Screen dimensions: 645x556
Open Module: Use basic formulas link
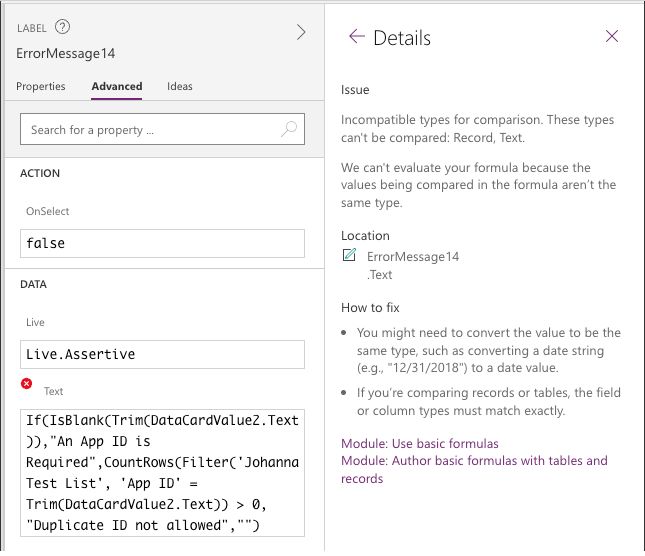coord(419,443)
